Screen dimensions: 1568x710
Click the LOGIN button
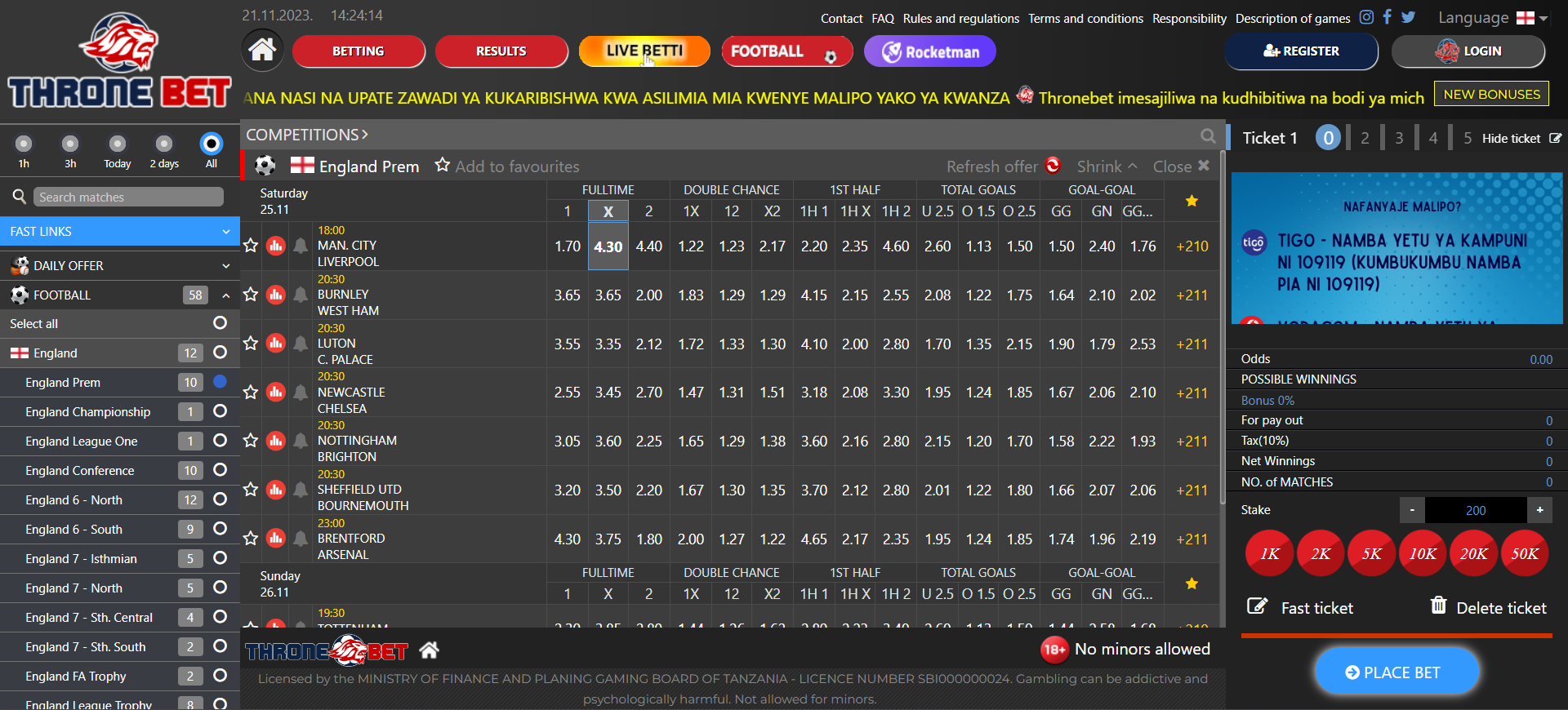point(1468,51)
